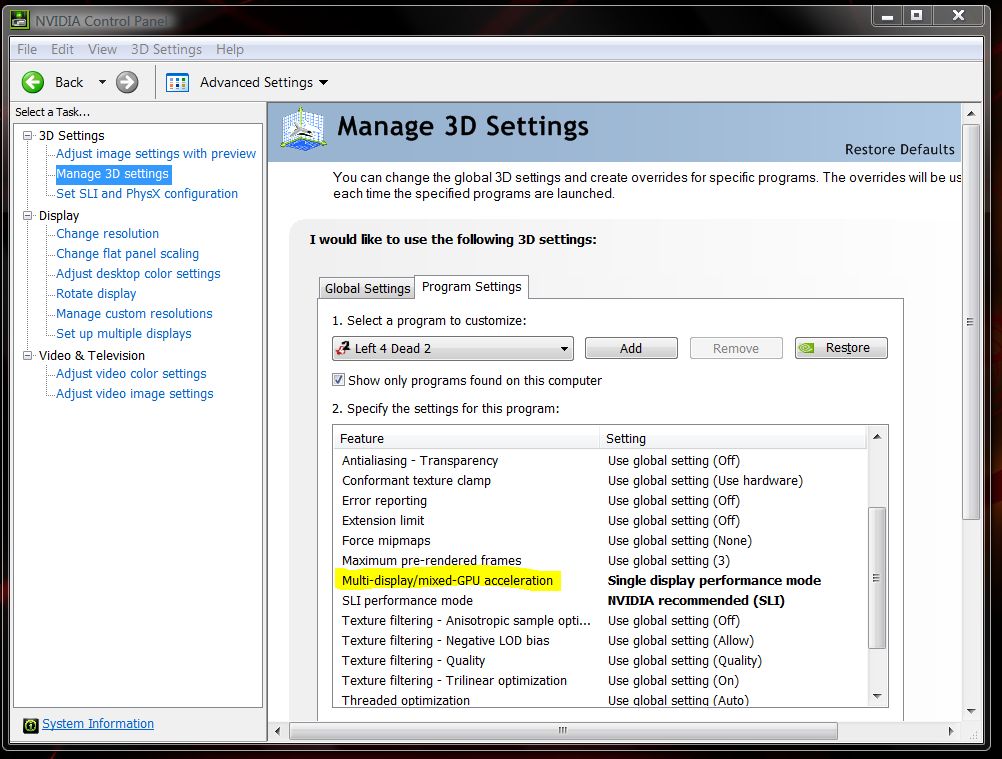Select the Conformant texture clamp feature row
This screenshot has width=1002, height=759.
point(600,480)
